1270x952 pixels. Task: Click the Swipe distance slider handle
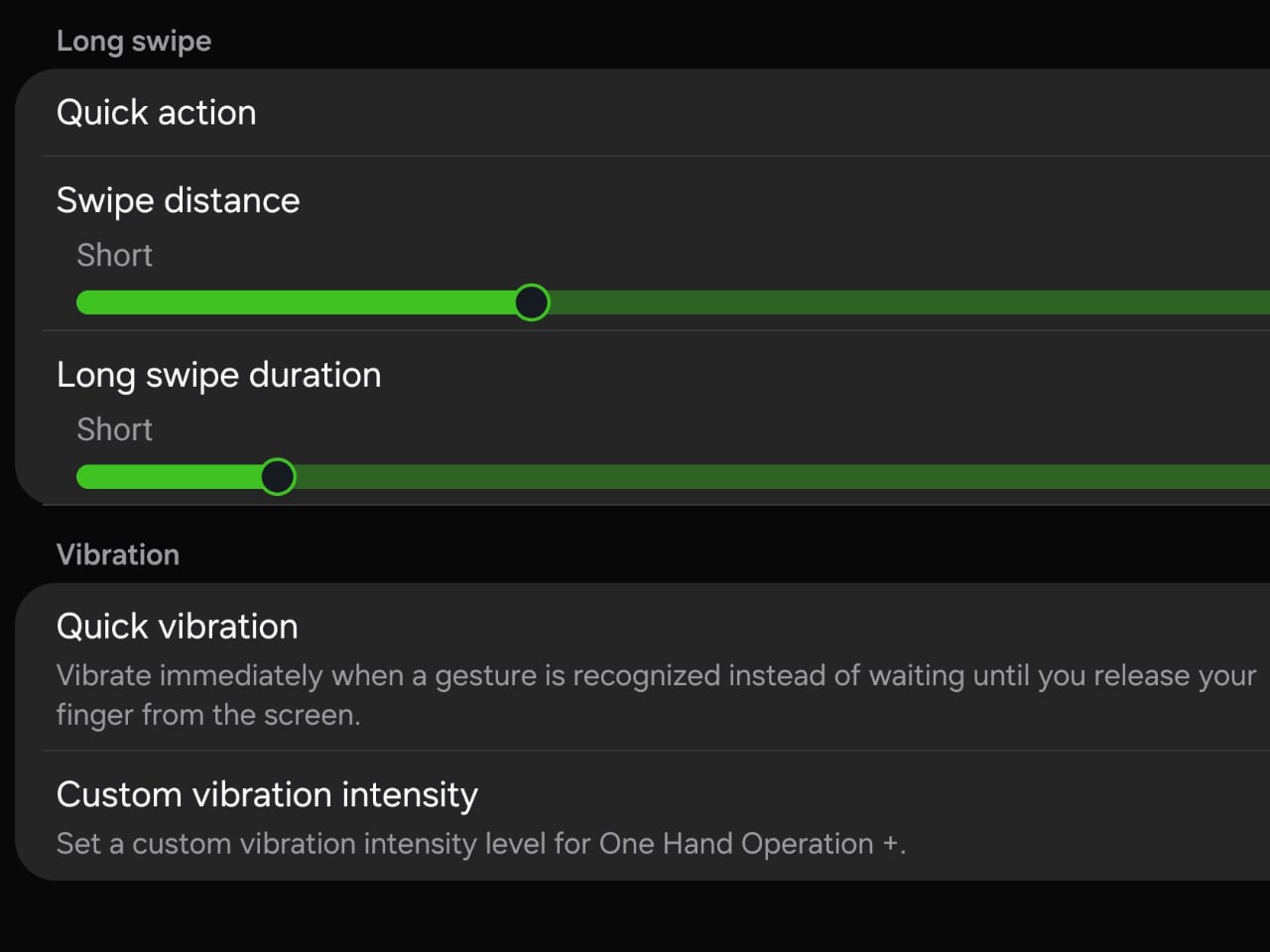click(532, 302)
